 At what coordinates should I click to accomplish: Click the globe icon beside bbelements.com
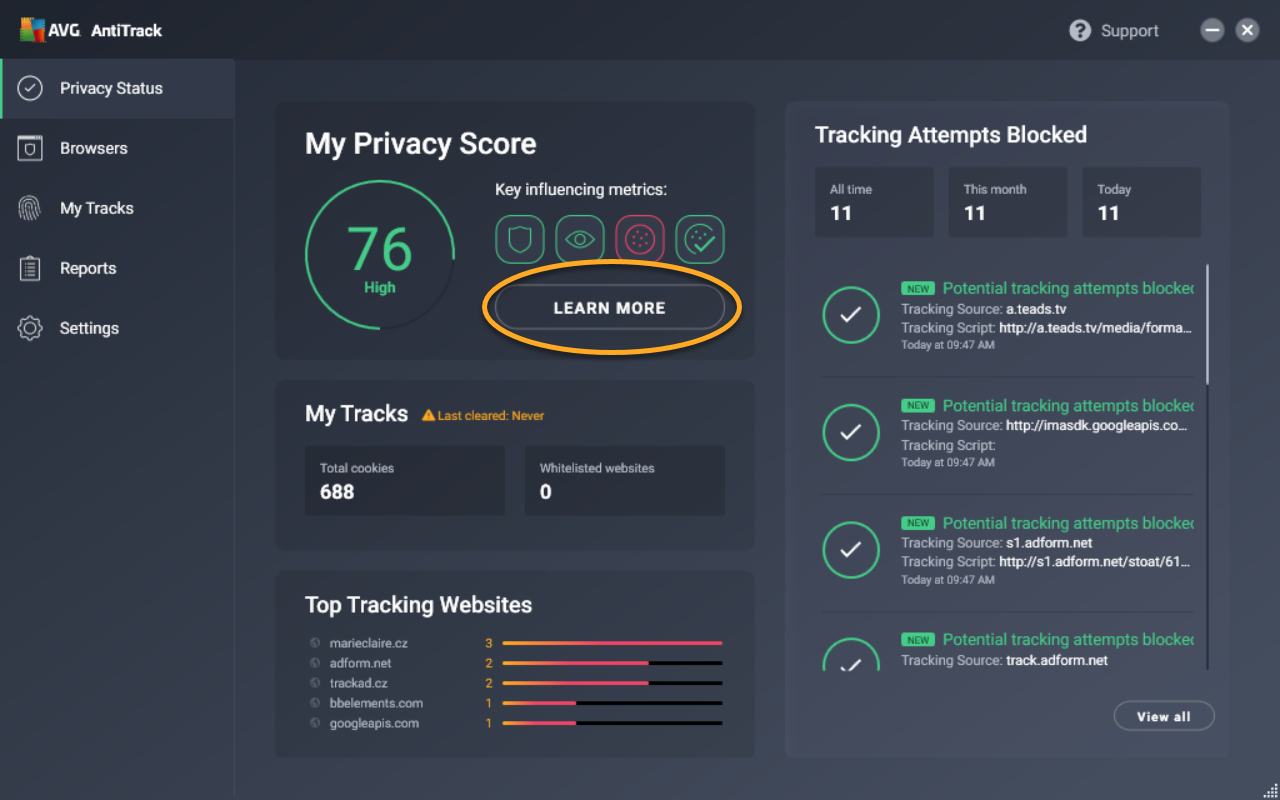click(x=315, y=703)
